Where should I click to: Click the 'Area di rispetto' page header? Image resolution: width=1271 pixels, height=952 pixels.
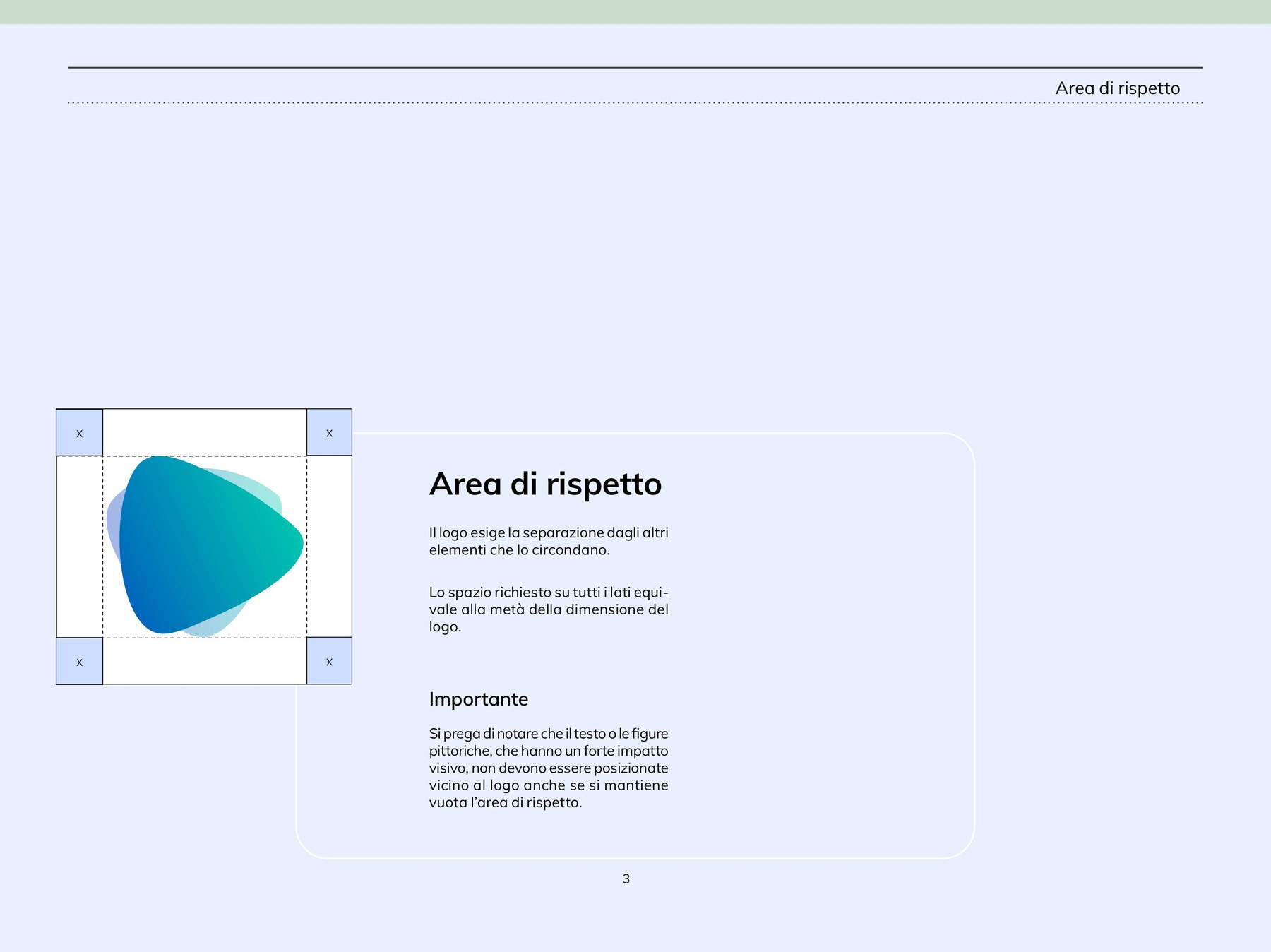coord(1118,88)
